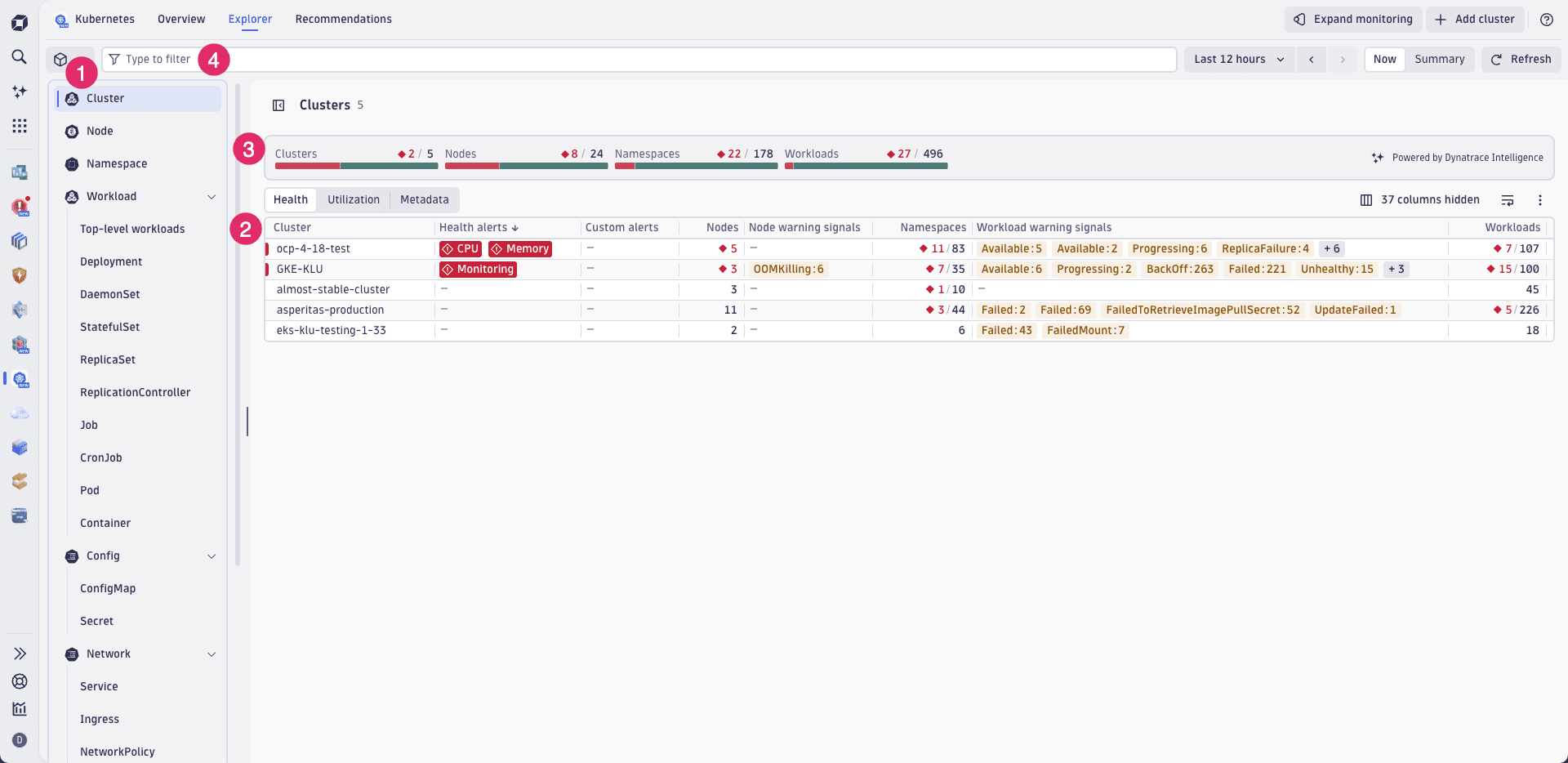The width and height of the screenshot is (1568, 763).
Task: Select the currently active Kubernetes app icon
Action: pyautogui.click(x=20, y=380)
